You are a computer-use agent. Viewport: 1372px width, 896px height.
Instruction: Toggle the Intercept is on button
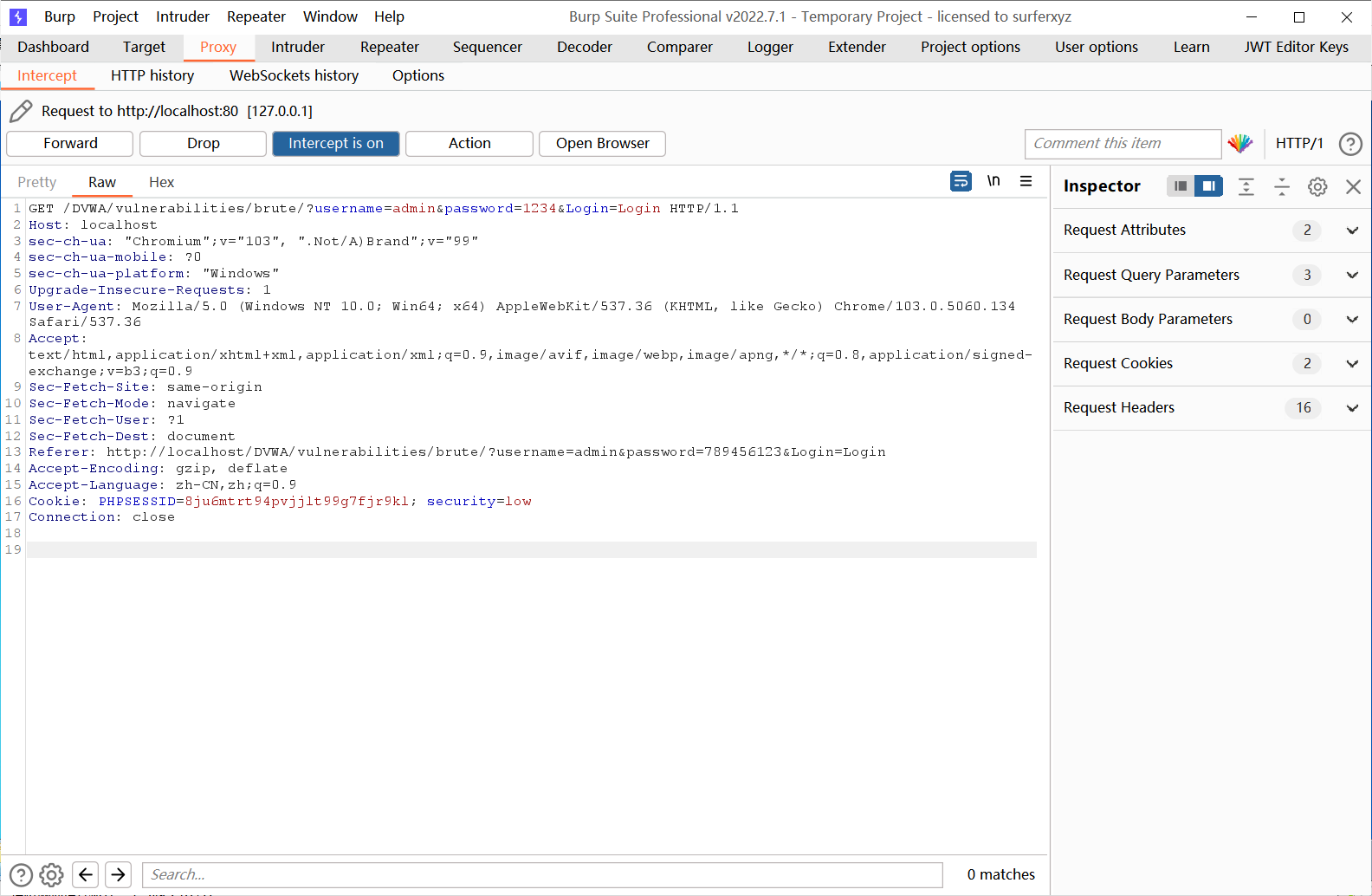coord(336,144)
